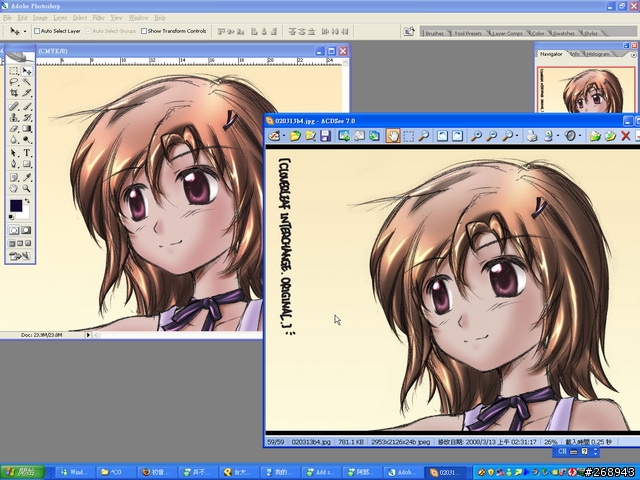Screen dimensions: 640x480
Task: Reset default foreground and background colors
Action: (x=11, y=217)
